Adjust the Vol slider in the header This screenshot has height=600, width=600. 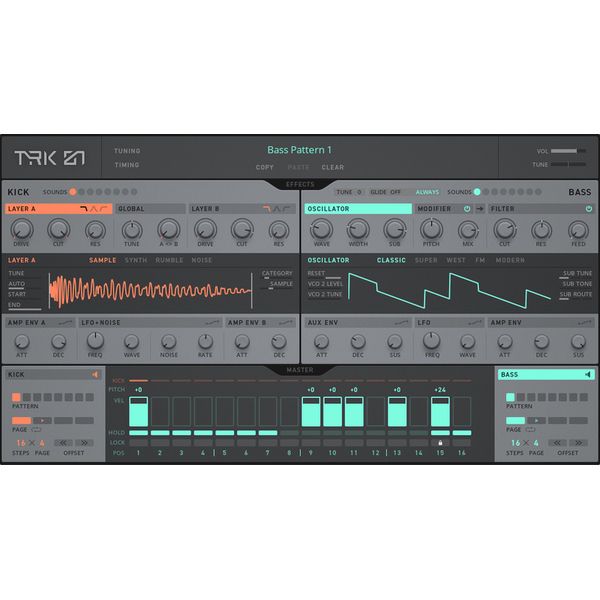click(x=568, y=151)
